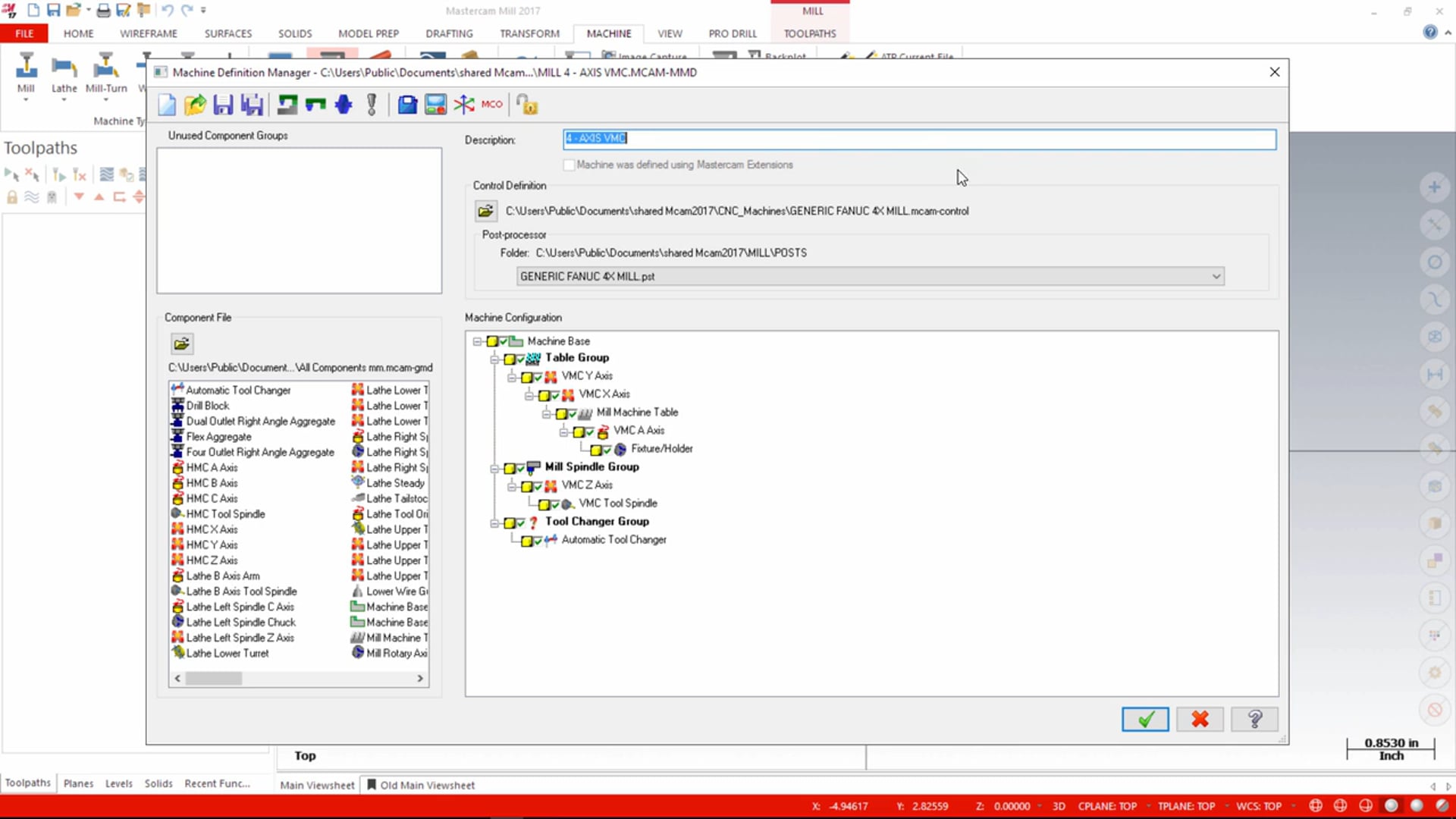Click the gray exclamation mark toolbar icon
This screenshot has height=819, width=1456.
(x=372, y=105)
